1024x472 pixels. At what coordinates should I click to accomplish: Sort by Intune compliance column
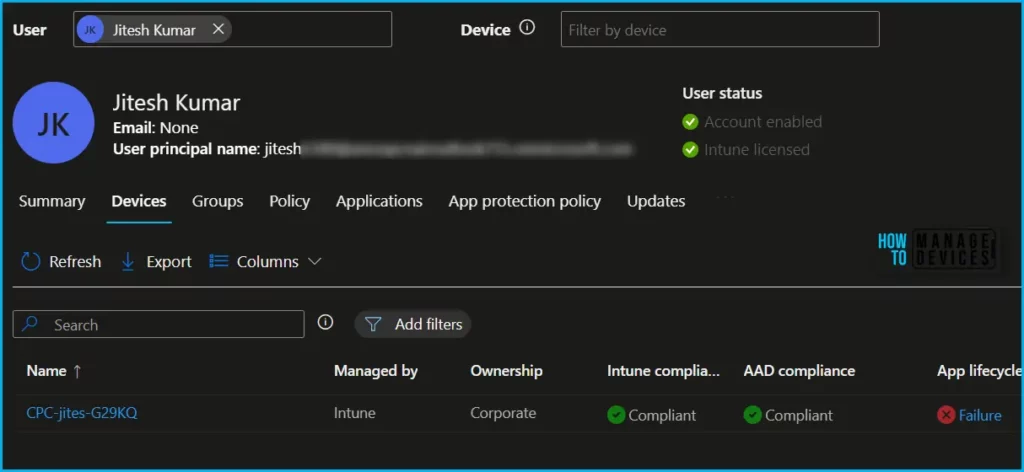point(664,371)
